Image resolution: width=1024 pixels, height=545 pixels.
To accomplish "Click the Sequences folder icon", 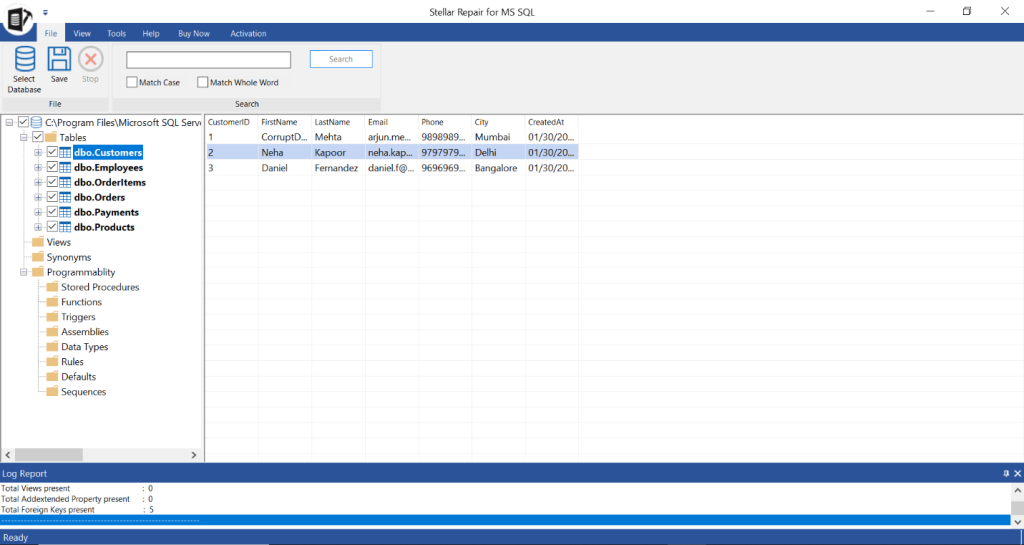I will click(52, 391).
